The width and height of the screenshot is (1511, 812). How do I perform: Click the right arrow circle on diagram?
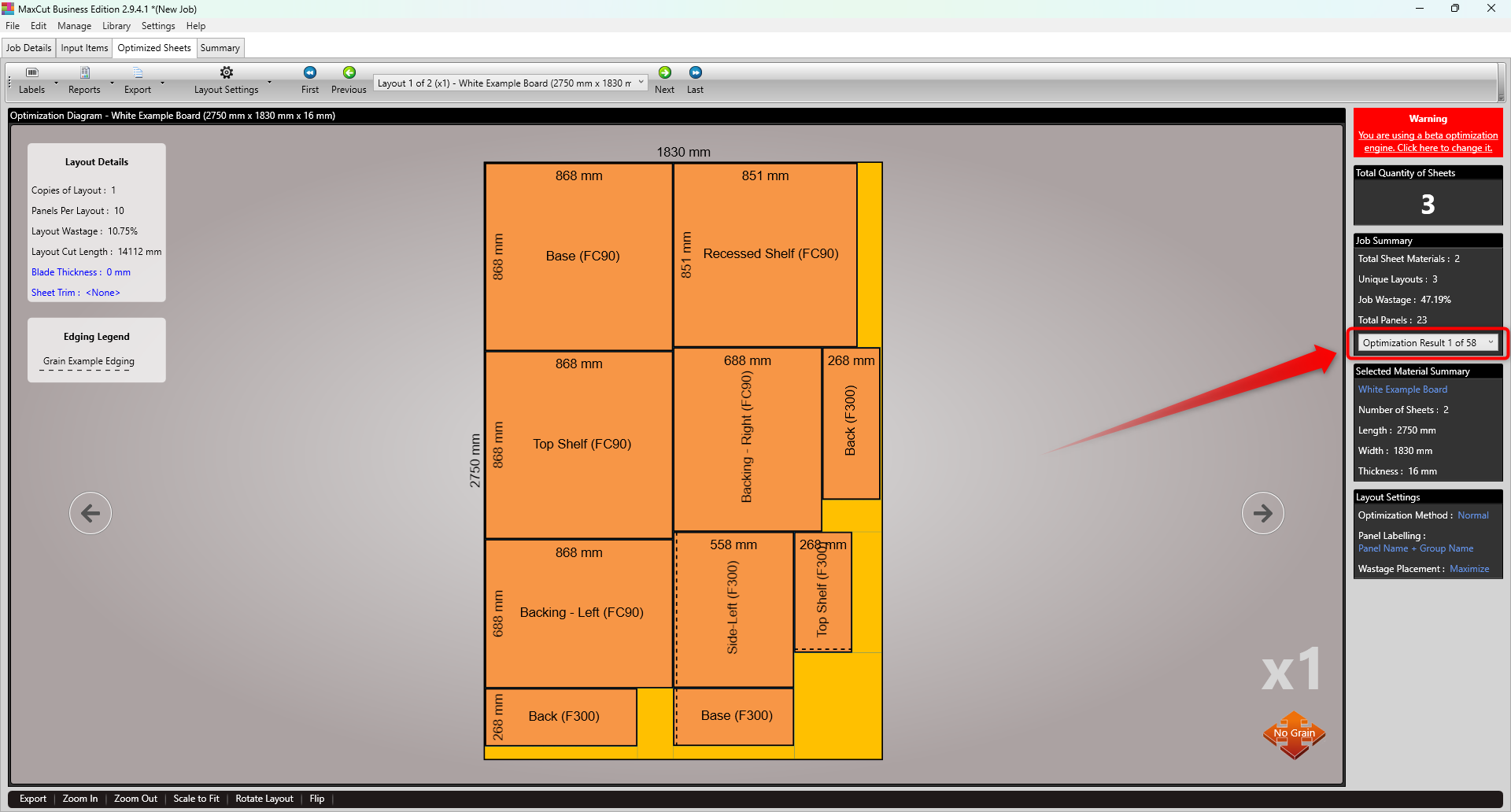coord(1262,513)
